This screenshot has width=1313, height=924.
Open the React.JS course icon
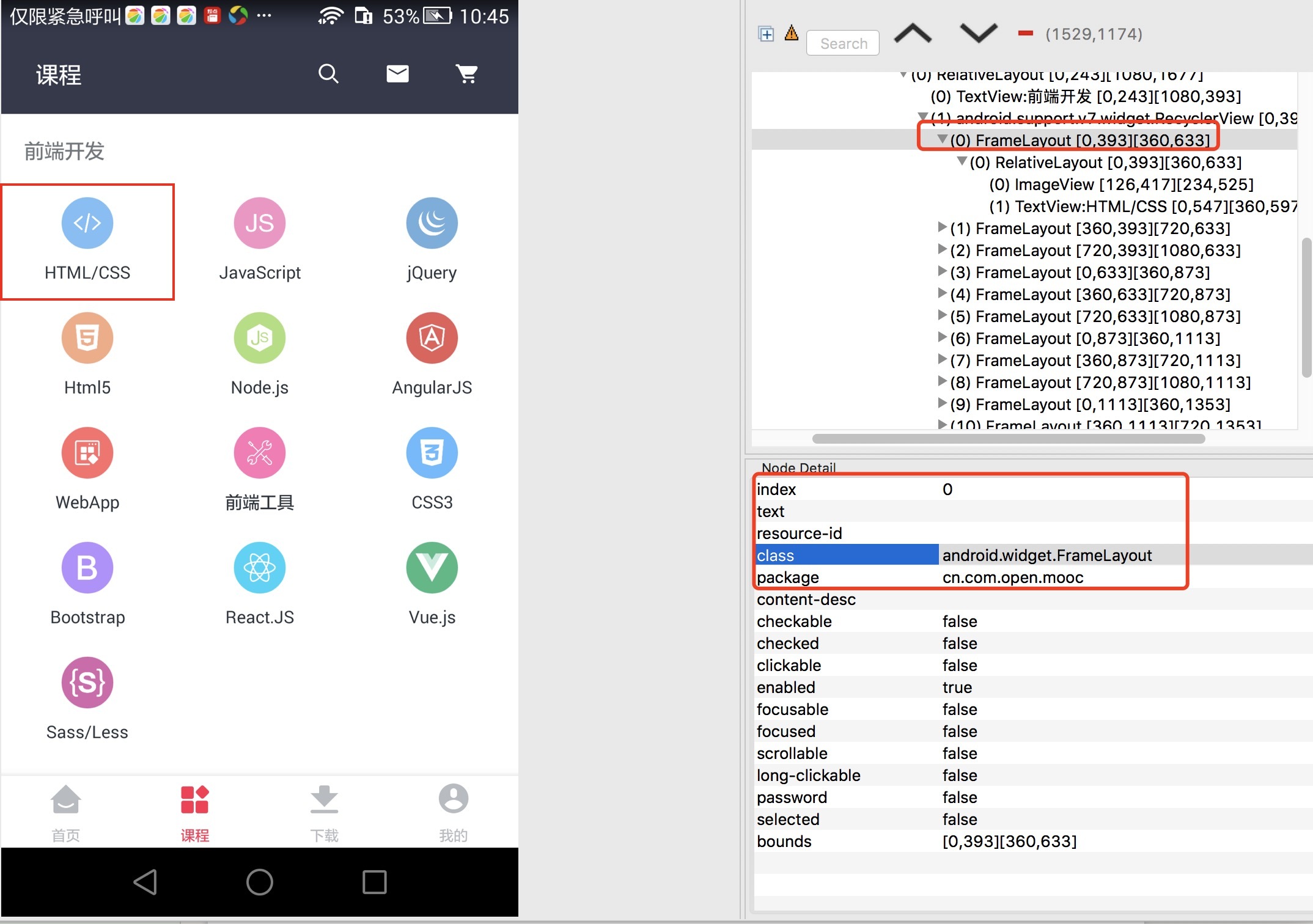tap(260, 567)
